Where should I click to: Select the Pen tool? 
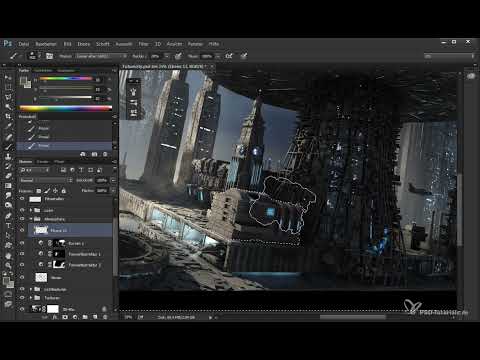pyautogui.click(x=8, y=216)
